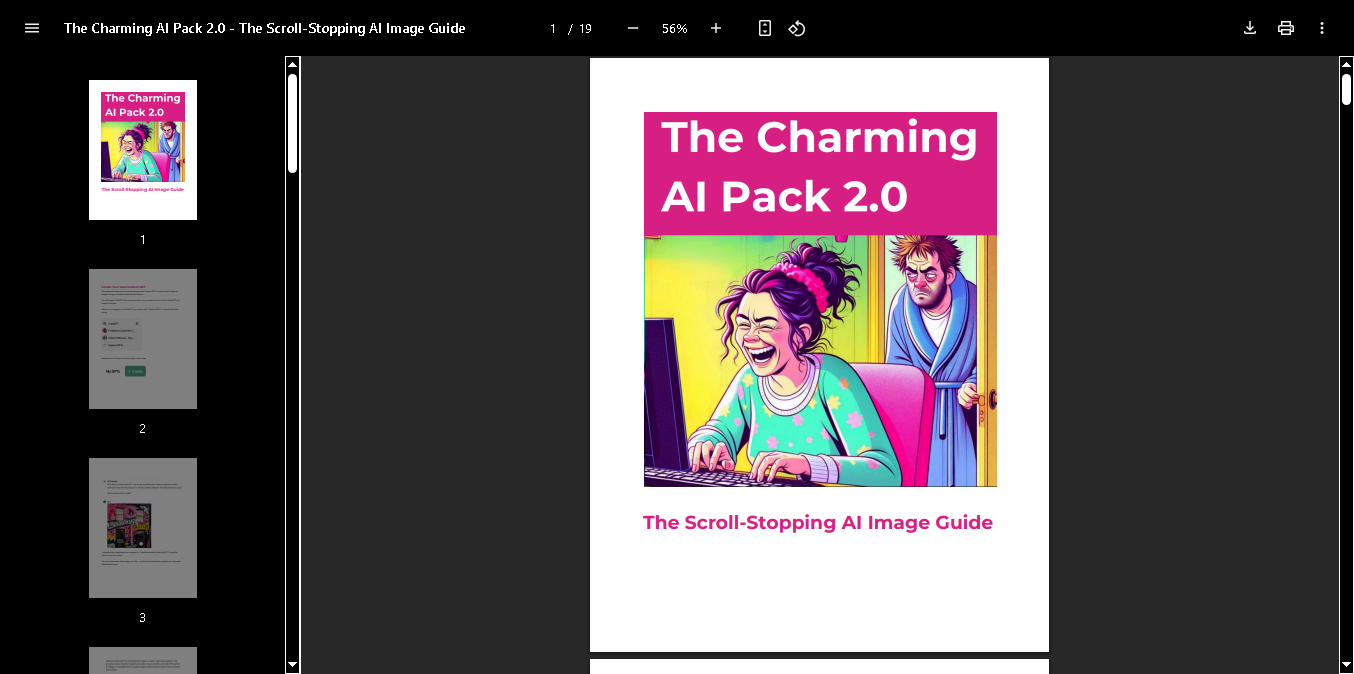Viewport: 1354px width, 674px height.
Task: Rotate the document counterclockwise
Action: [797, 28]
